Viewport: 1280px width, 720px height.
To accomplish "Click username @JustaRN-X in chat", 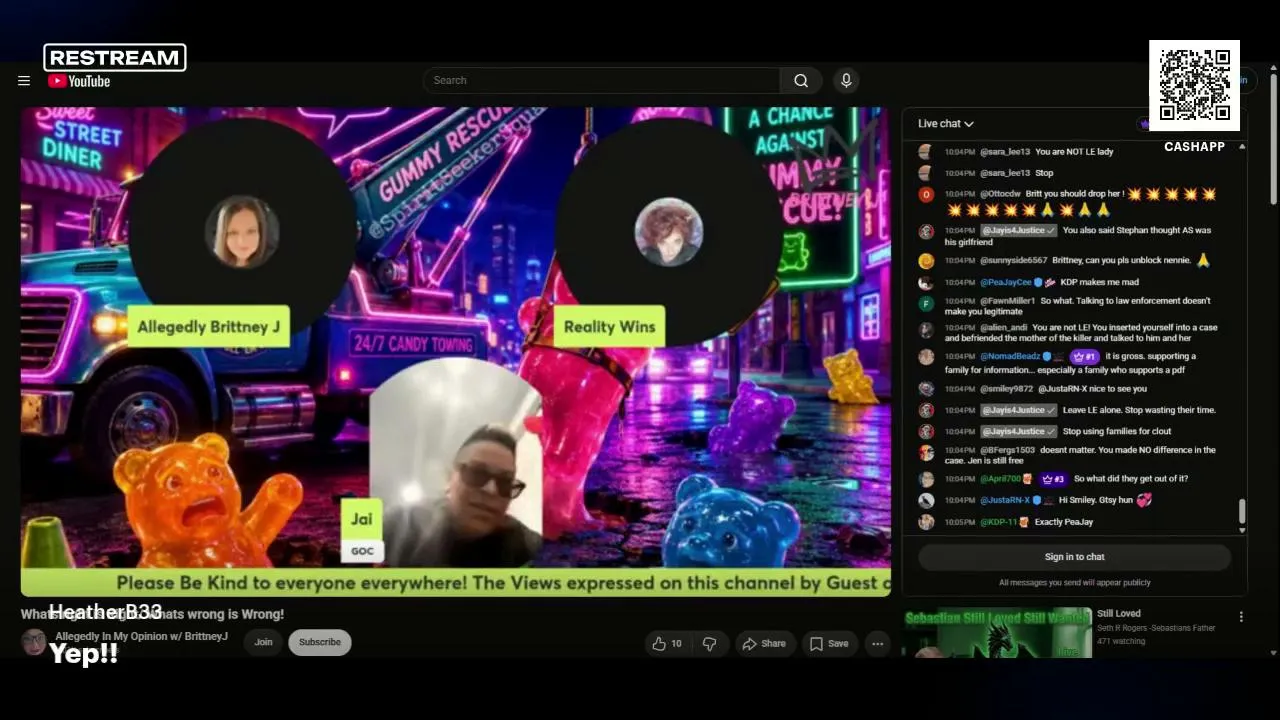I will tap(1005, 500).
